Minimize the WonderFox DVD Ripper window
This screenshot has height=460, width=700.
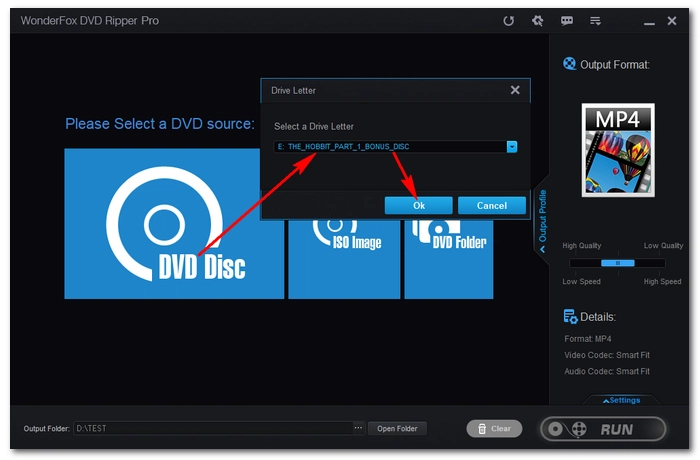click(649, 22)
